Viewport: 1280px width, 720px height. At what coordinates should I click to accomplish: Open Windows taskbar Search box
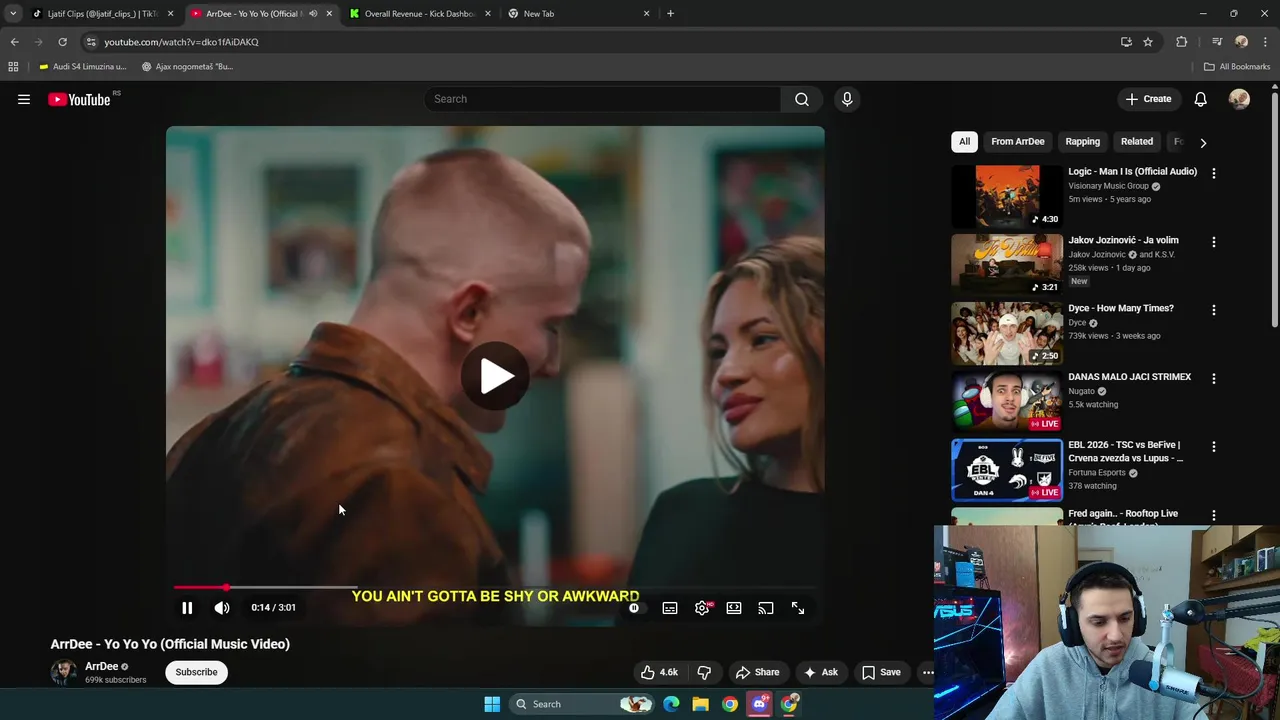582,704
